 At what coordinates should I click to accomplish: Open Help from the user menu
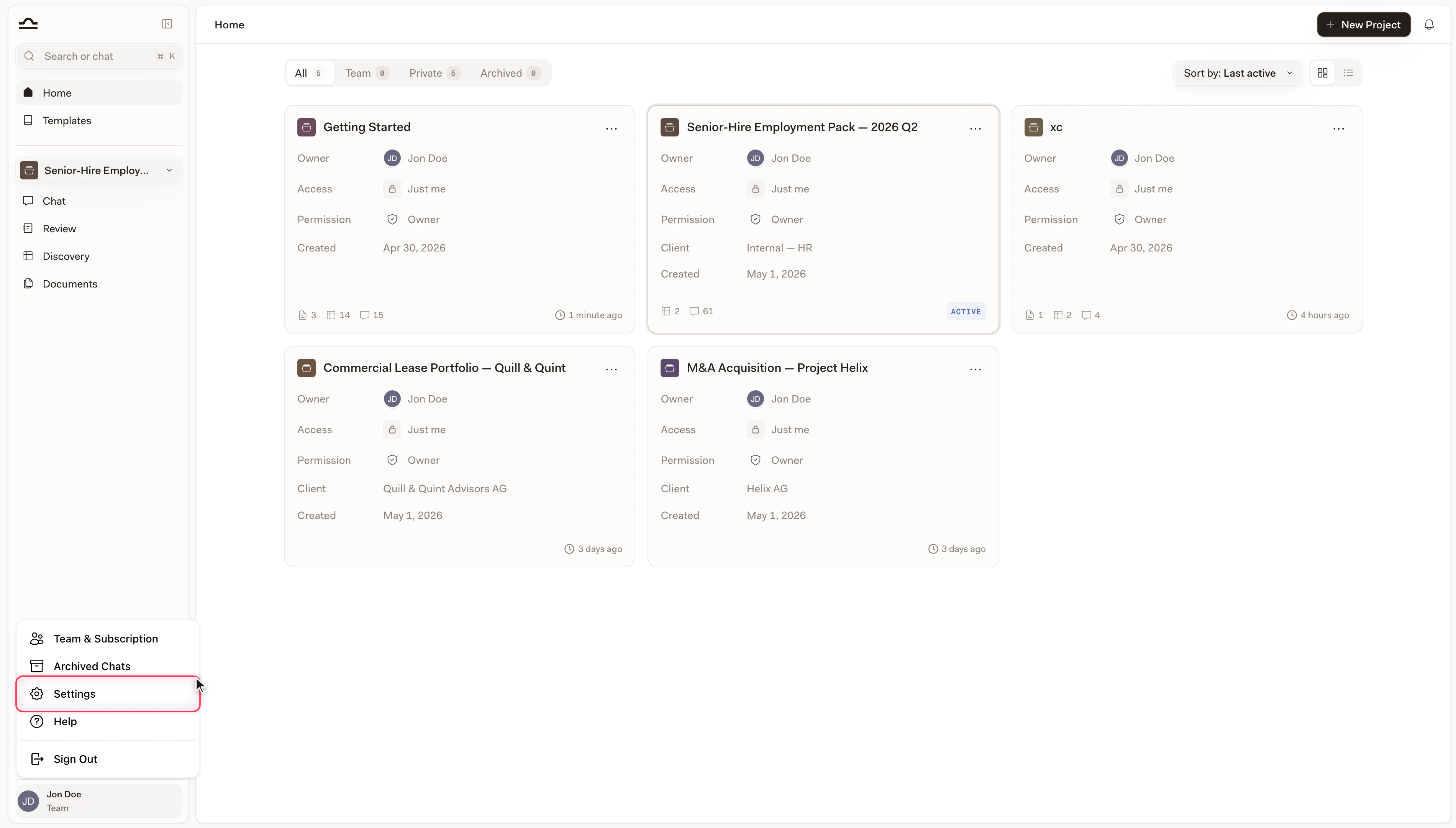(108, 721)
